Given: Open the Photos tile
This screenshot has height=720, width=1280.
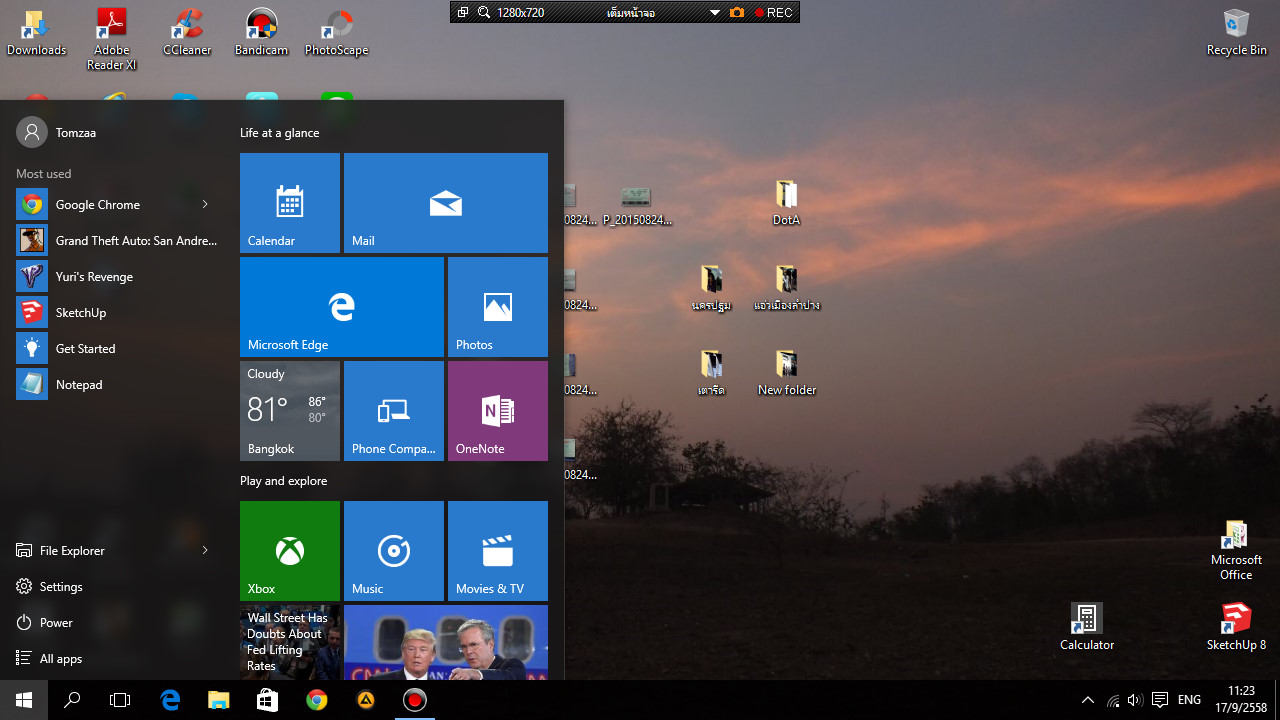Looking at the screenshot, I should pos(498,307).
